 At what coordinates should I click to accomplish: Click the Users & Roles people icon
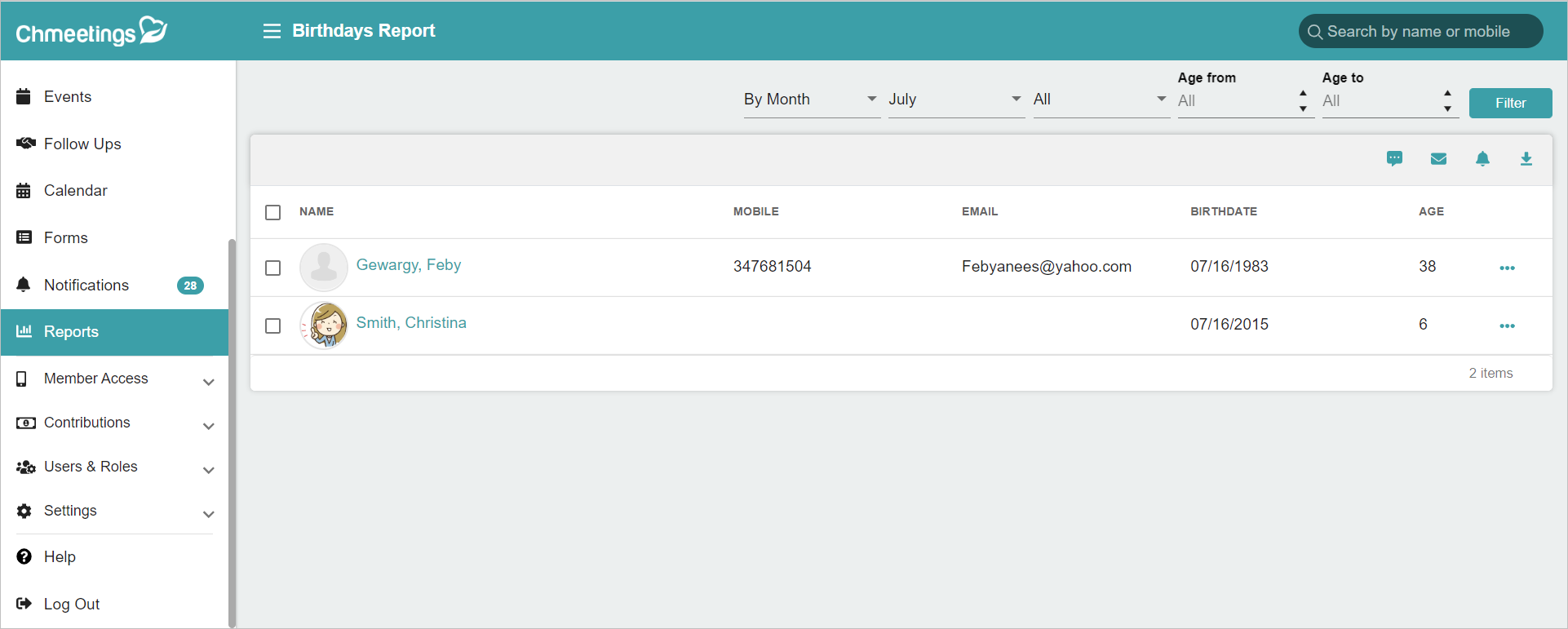coord(25,467)
